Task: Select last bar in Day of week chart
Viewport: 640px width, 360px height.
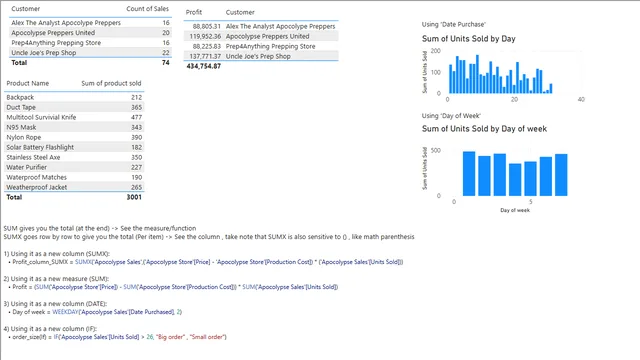Action: point(561,175)
